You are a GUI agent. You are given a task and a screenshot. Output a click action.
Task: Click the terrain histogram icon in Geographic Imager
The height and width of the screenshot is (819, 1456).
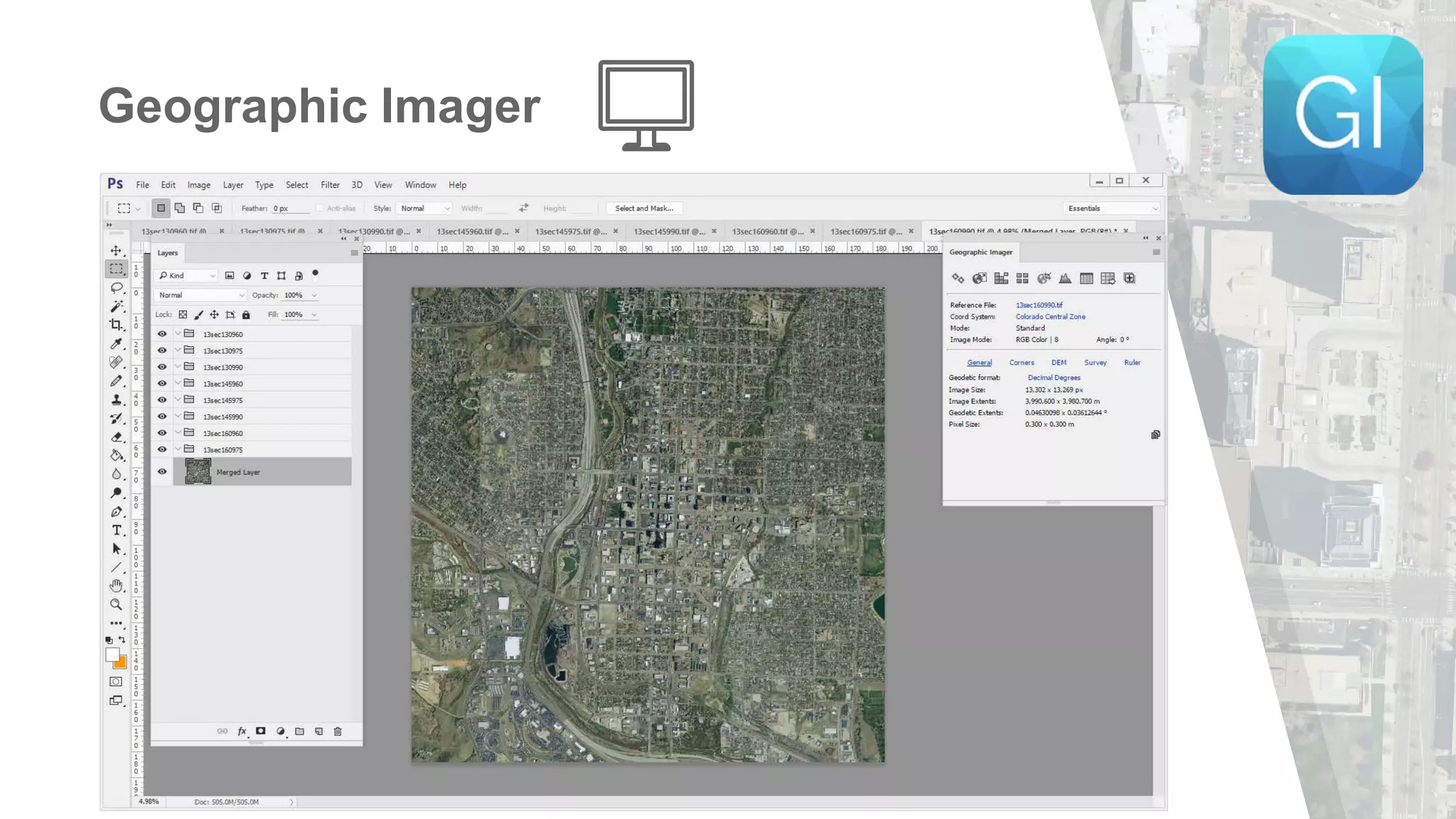(x=1065, y=278)
